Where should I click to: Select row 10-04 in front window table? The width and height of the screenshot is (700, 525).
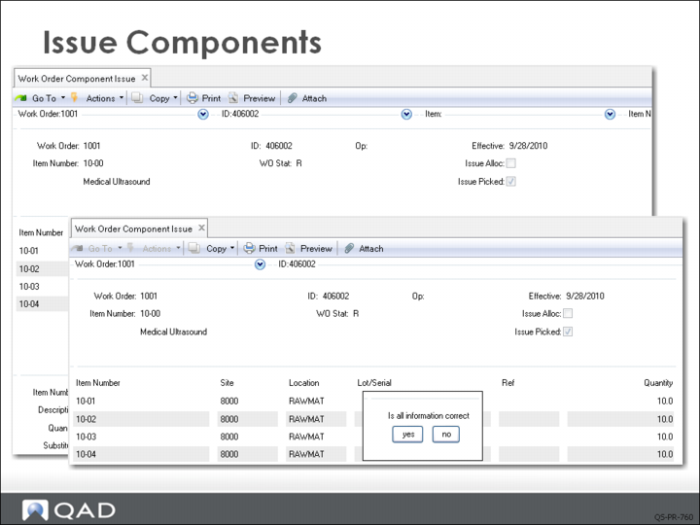pyautogui.click(x=374, y=454)
